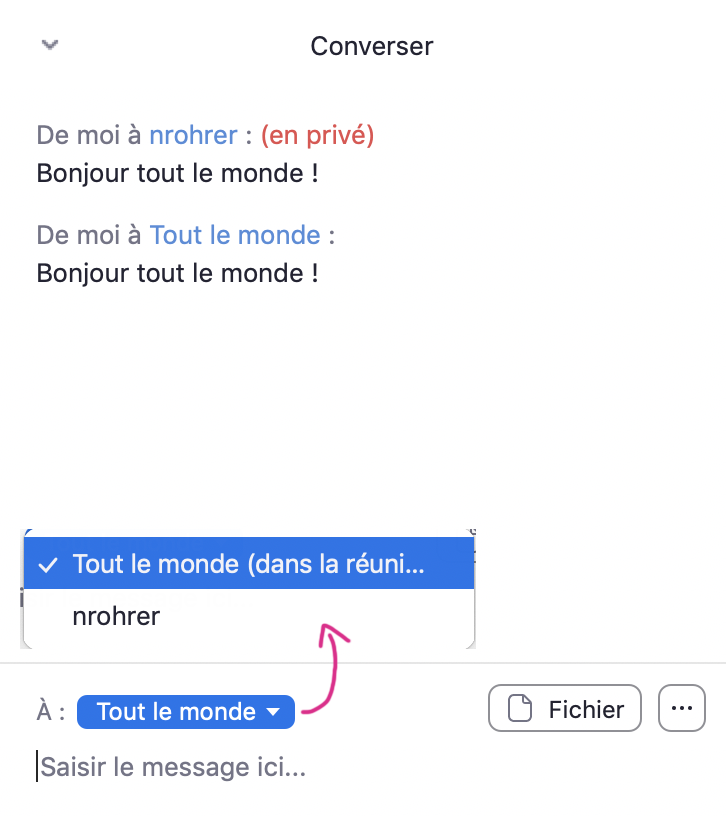
Task: Collapse the chat panel with the top chevron
Action: tap(50, 45)
